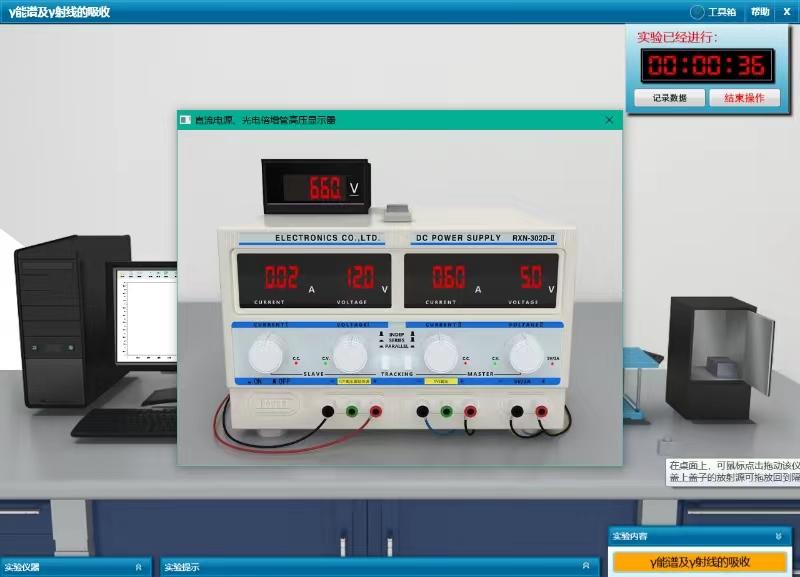Click the slave red positive terminal

tap(376, 411)
